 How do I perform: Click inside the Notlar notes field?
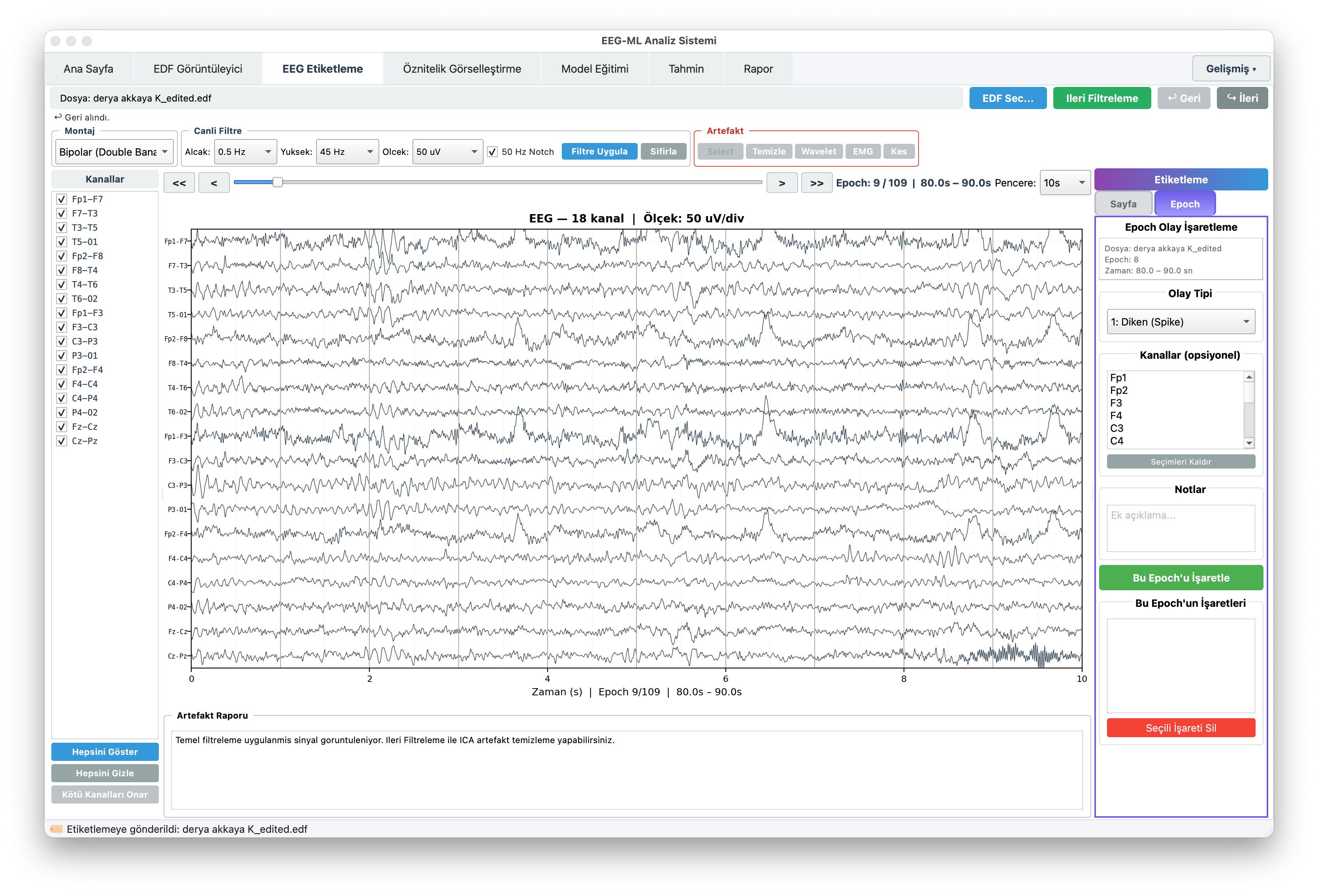[1180, 527]
